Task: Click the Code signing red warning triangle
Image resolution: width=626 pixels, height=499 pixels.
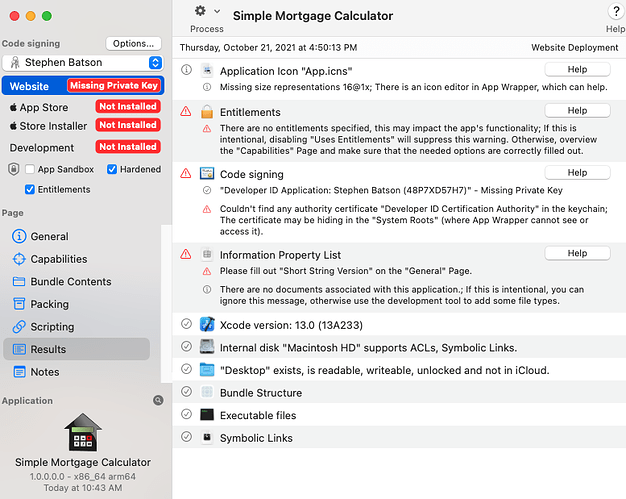Action: (x=186, y=173)
